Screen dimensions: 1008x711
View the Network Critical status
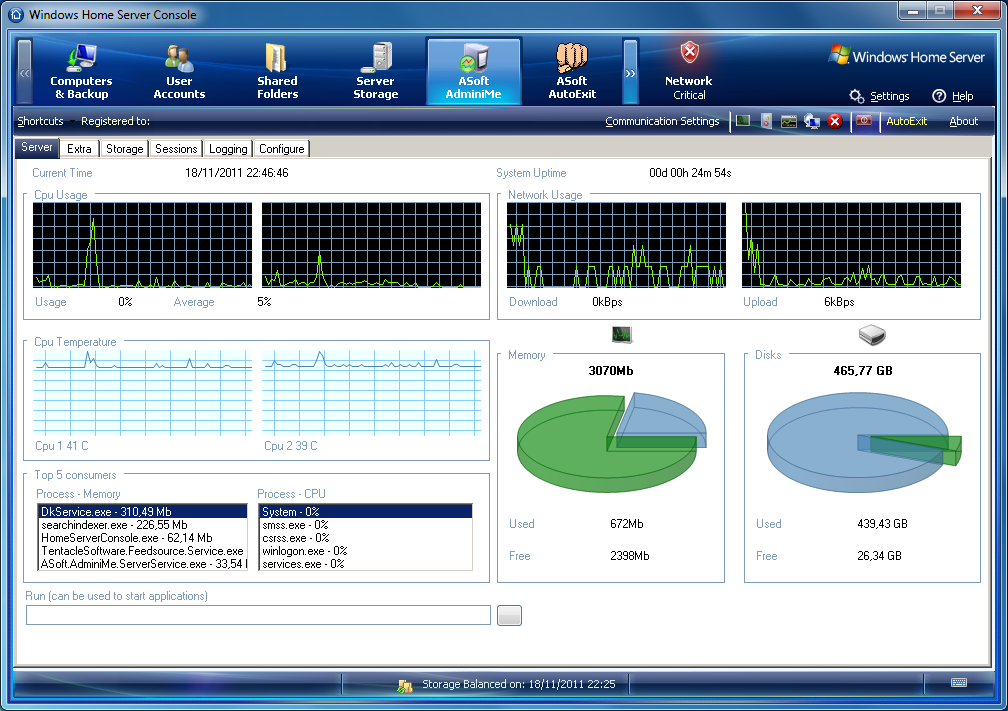[x=688, y=71]
